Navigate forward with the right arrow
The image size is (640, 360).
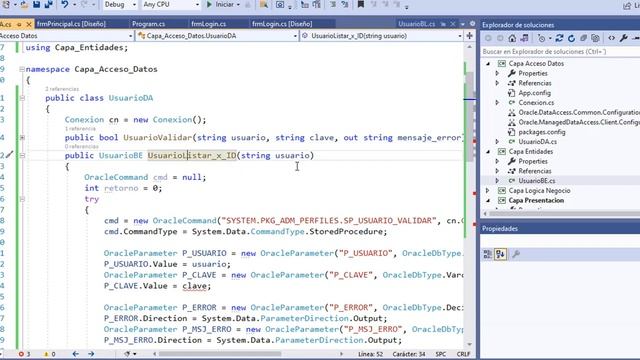click(x=91, y=354)
